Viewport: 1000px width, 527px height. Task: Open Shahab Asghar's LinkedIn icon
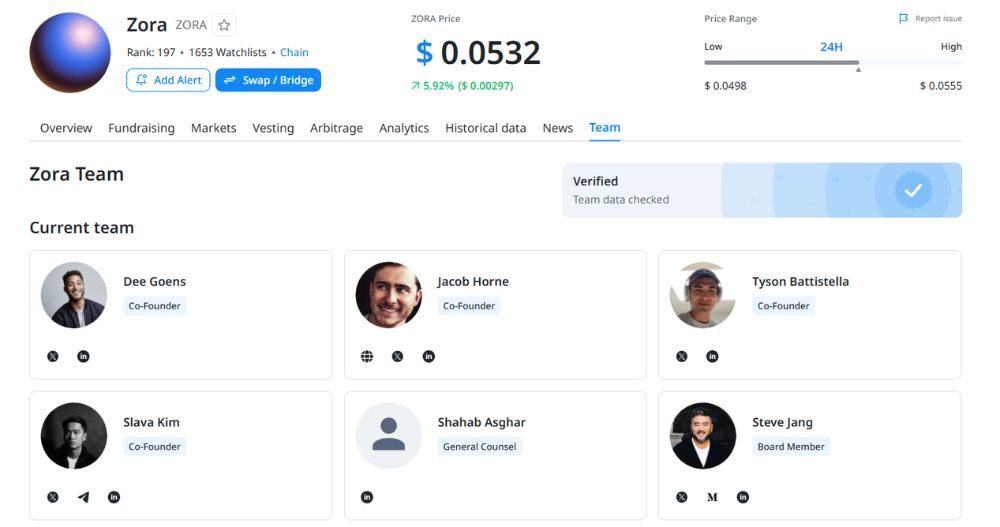tap(367, 497)
